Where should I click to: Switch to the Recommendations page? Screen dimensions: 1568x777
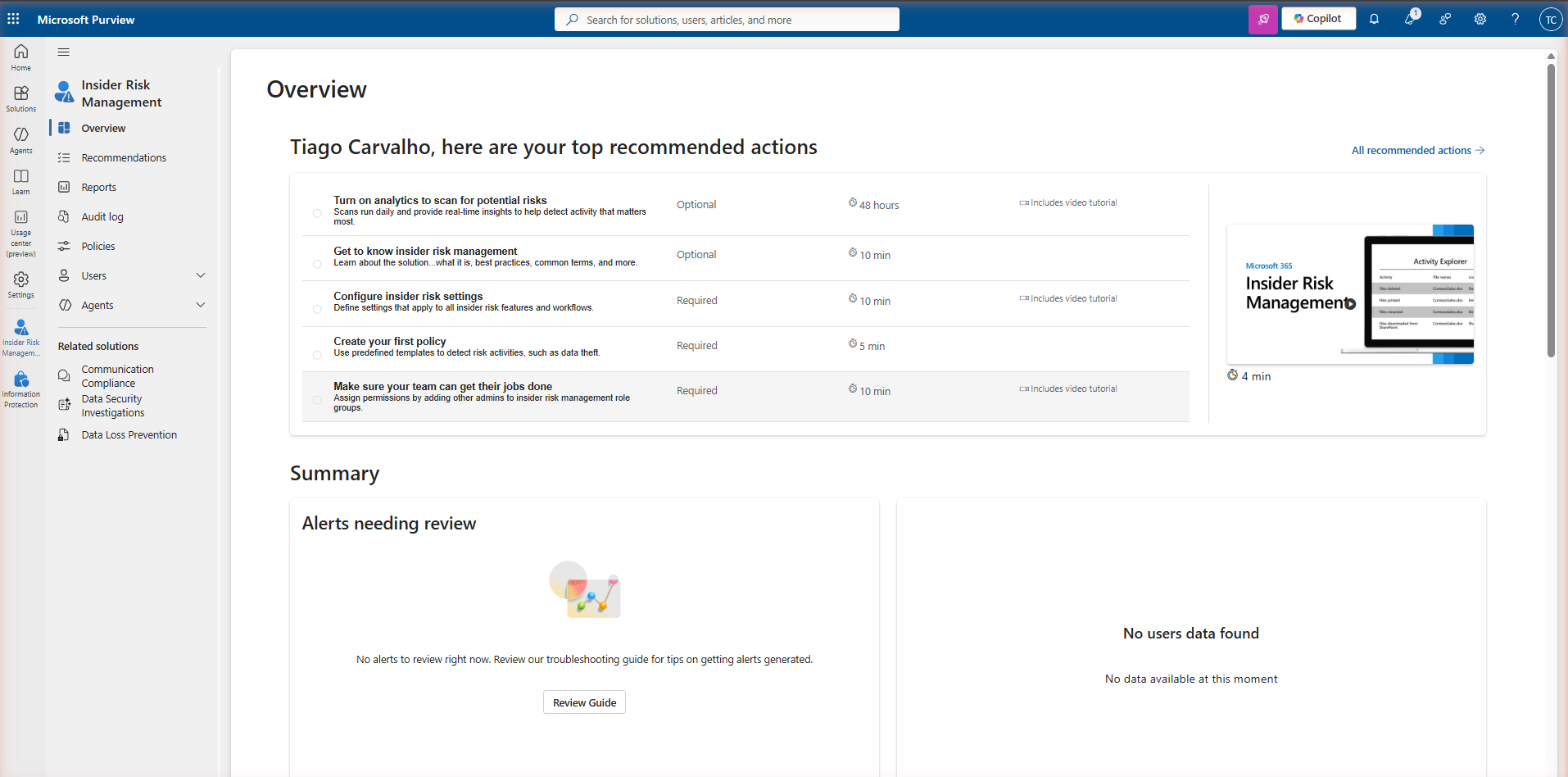123,157
